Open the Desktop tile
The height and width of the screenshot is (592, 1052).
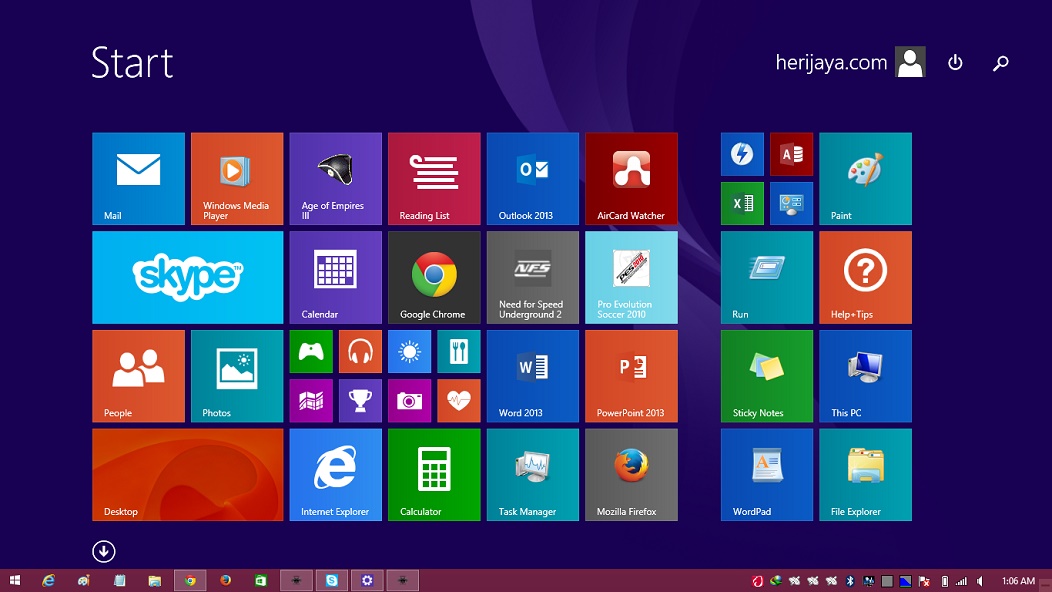[x=187, y=474]
